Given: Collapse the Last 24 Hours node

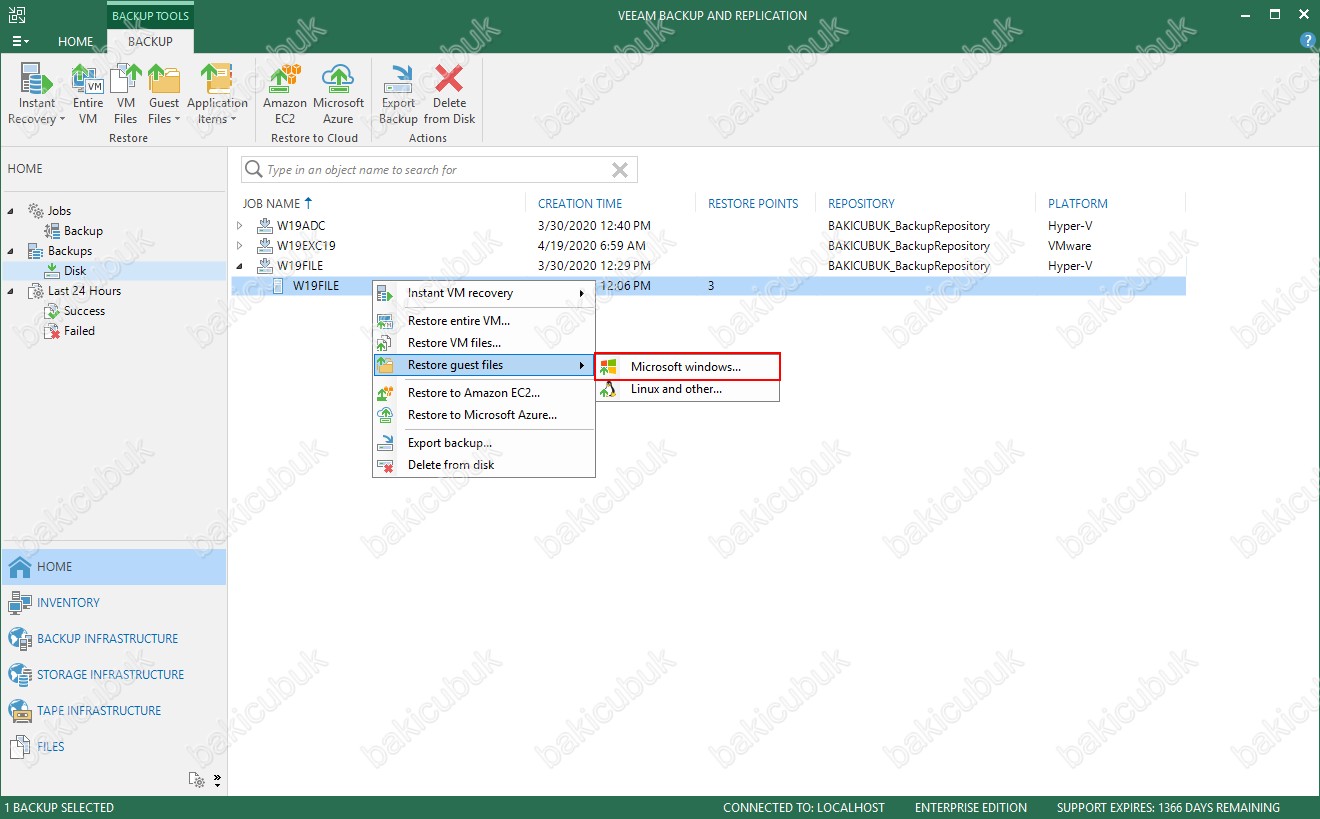Looking at the screenshot, I should click(12, 291).
